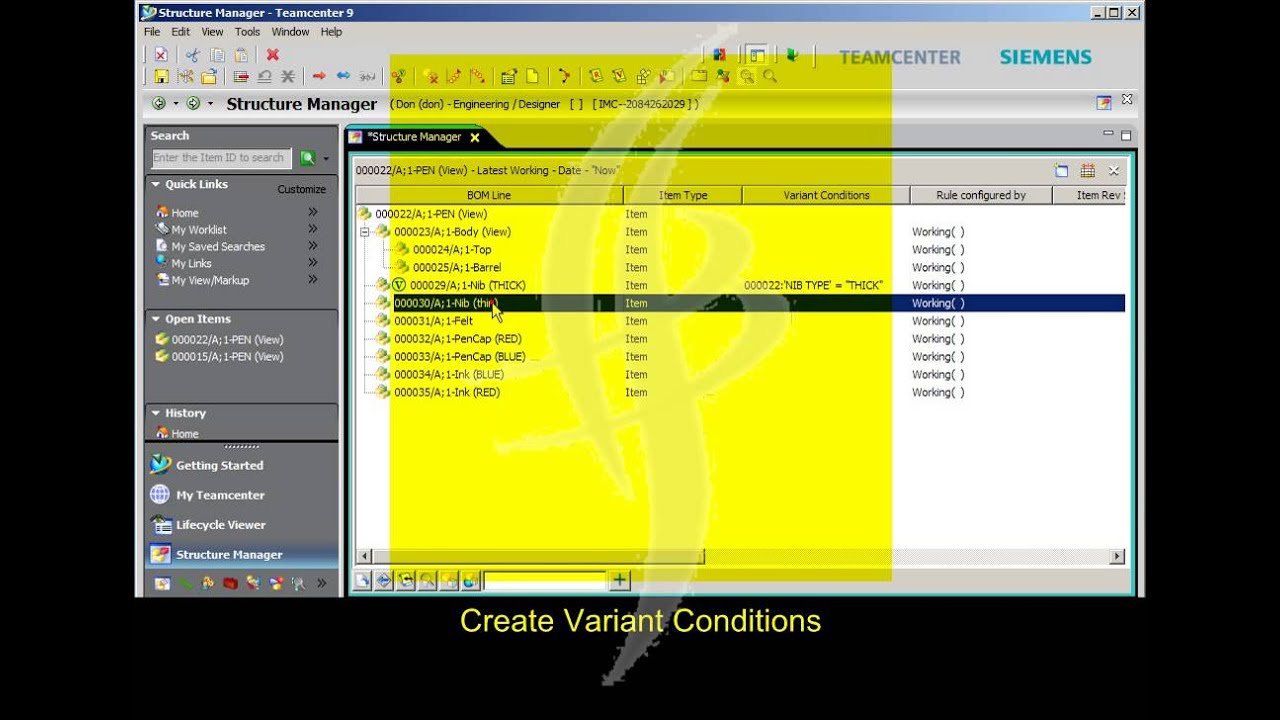This screenshot has height=720, width=1280.
Task: Open the My View/Markup quick link
Action: [x=210, y=280]
